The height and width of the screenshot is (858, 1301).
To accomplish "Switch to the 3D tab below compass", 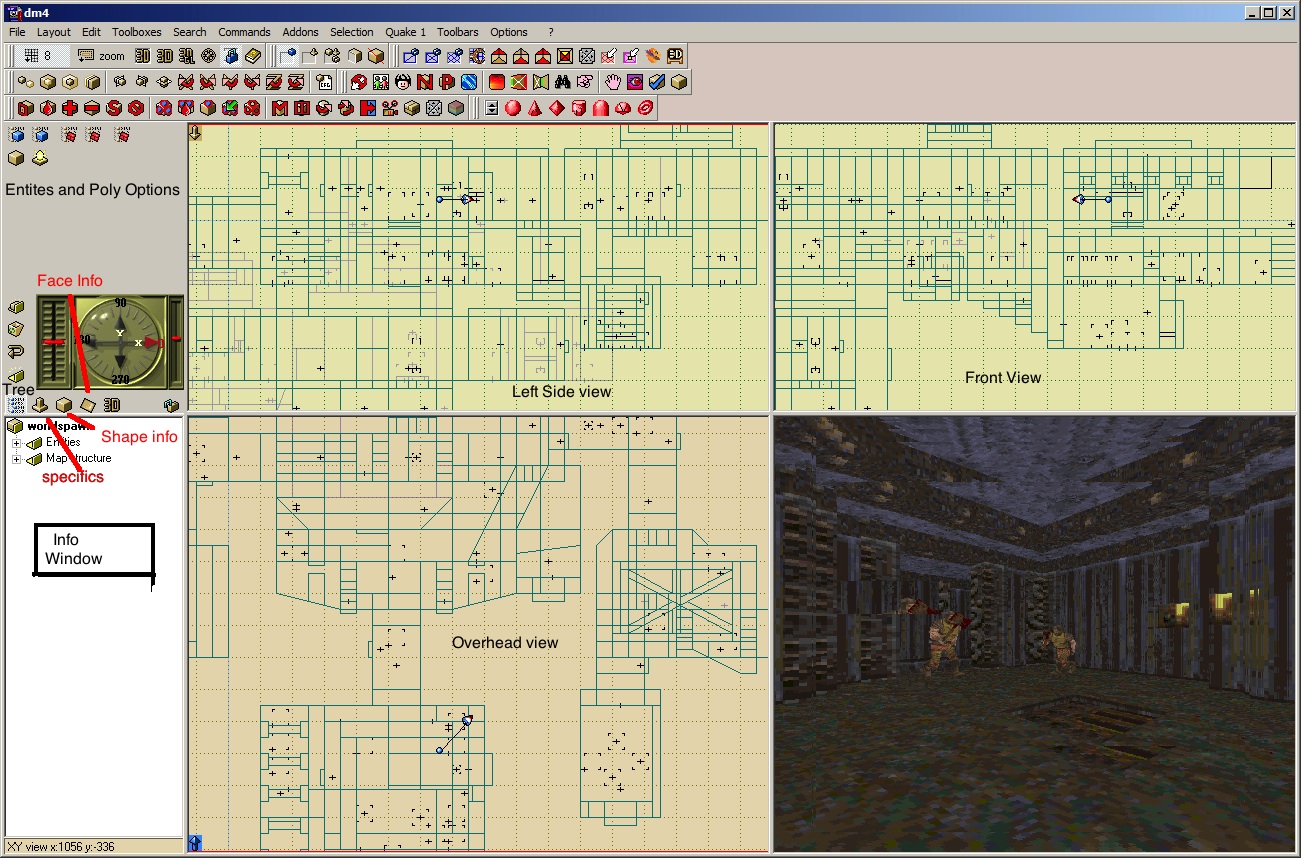I will 112,405.
